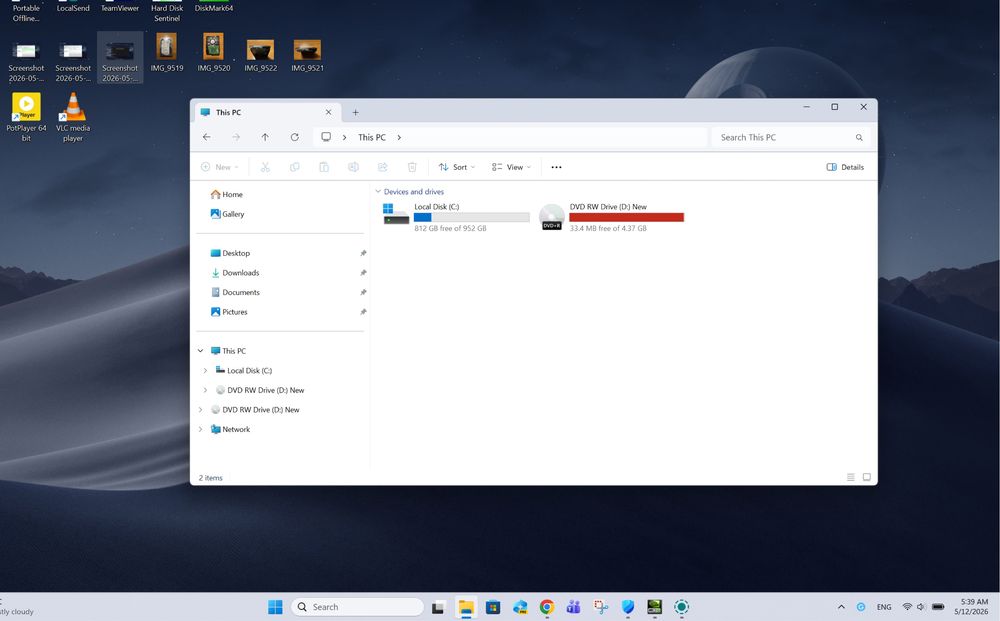1000x621 pixels.
Task: Select the PotPlayer 64 bit desktop shortcut
Action: (26, 117)
